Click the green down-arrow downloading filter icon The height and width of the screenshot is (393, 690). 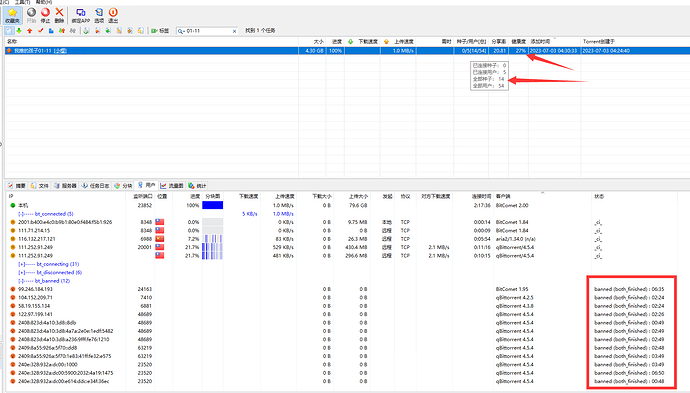[19, 31]
